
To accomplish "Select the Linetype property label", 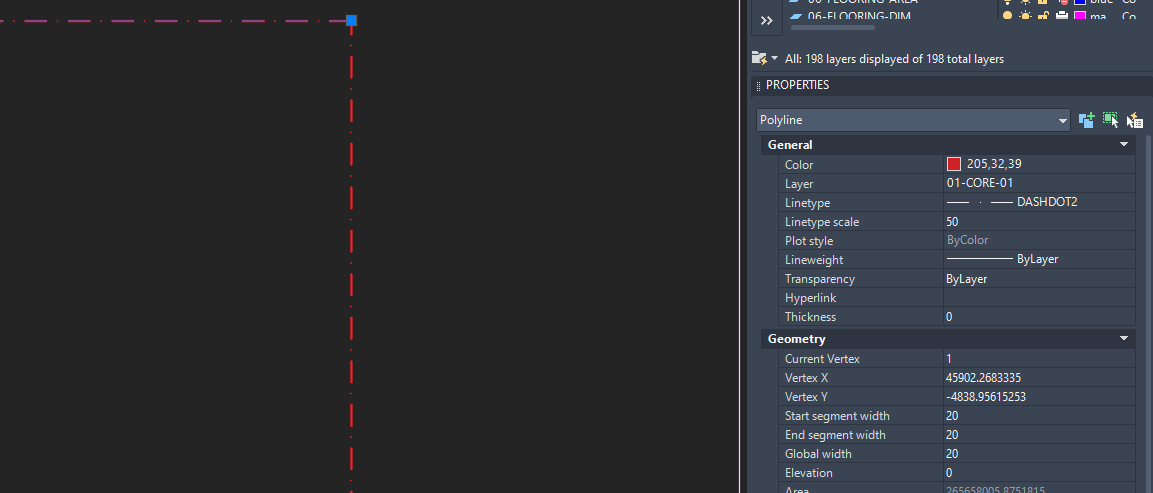I will click(x=807, y=202).
